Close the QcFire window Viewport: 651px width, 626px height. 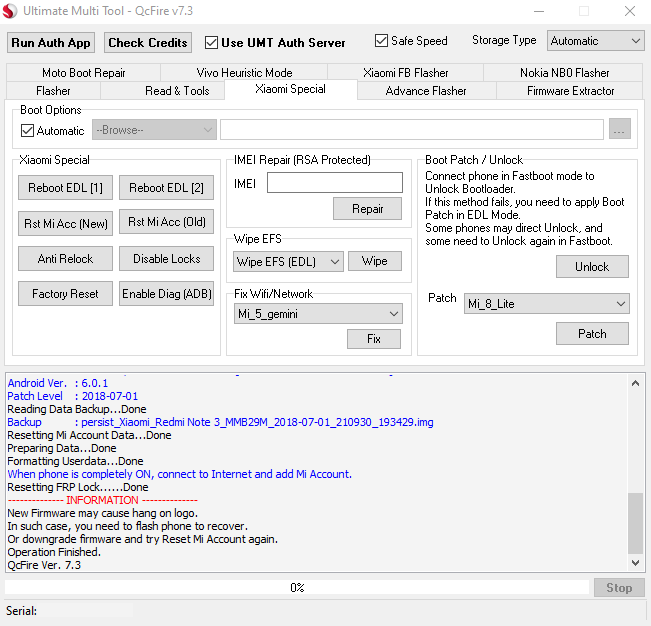coord(629,11)
